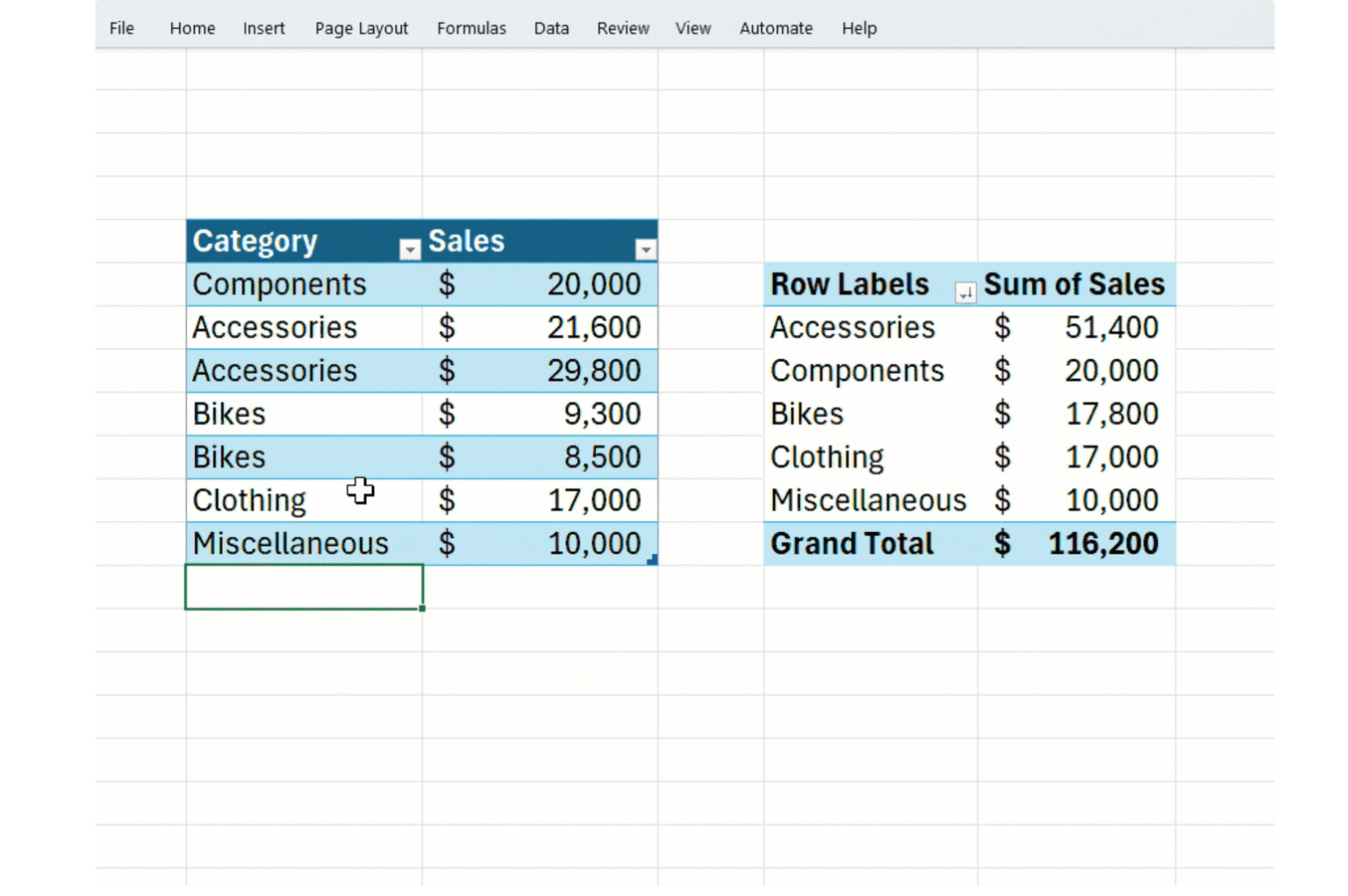Screen dimensions: 1348x896
Task: Switch to the Data ribbon tab
Action: pyautogui.click(x=551, y=28)
